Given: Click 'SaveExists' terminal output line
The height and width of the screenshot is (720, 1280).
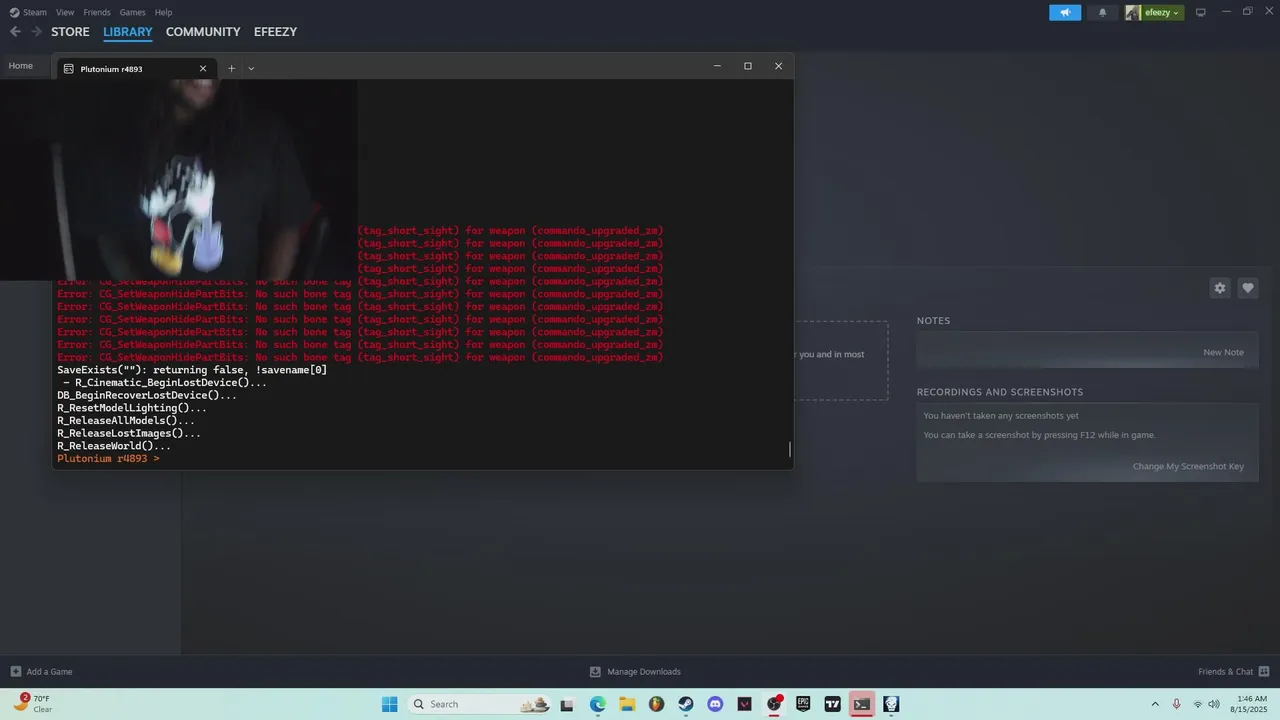Looking at the screenshot, I should [192, 370].
